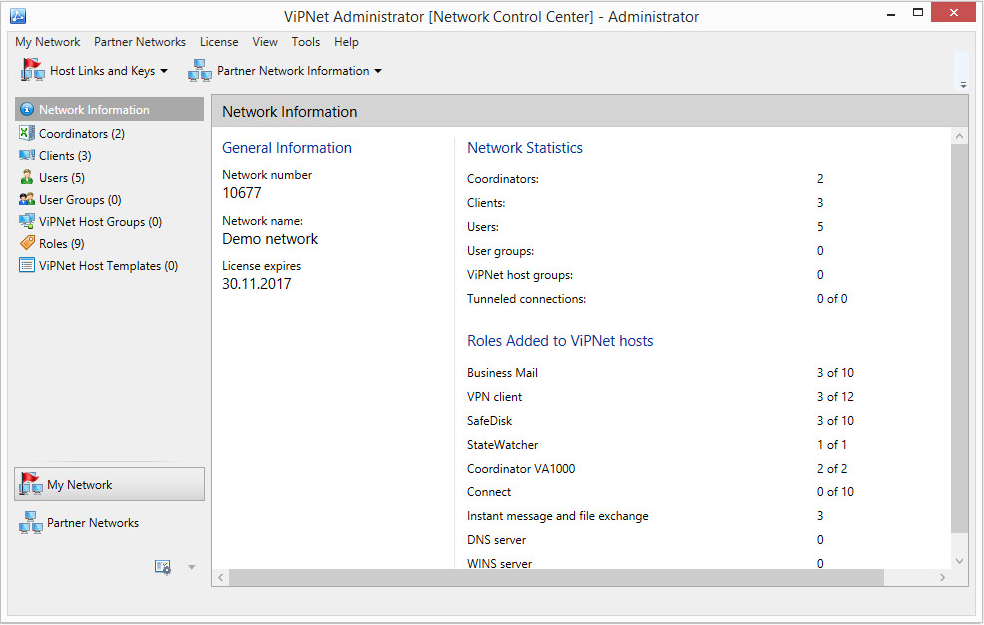The image size is (984, 625).
Task: Select the Coordinators icon in sidebar
Action: tap(27, 133)
